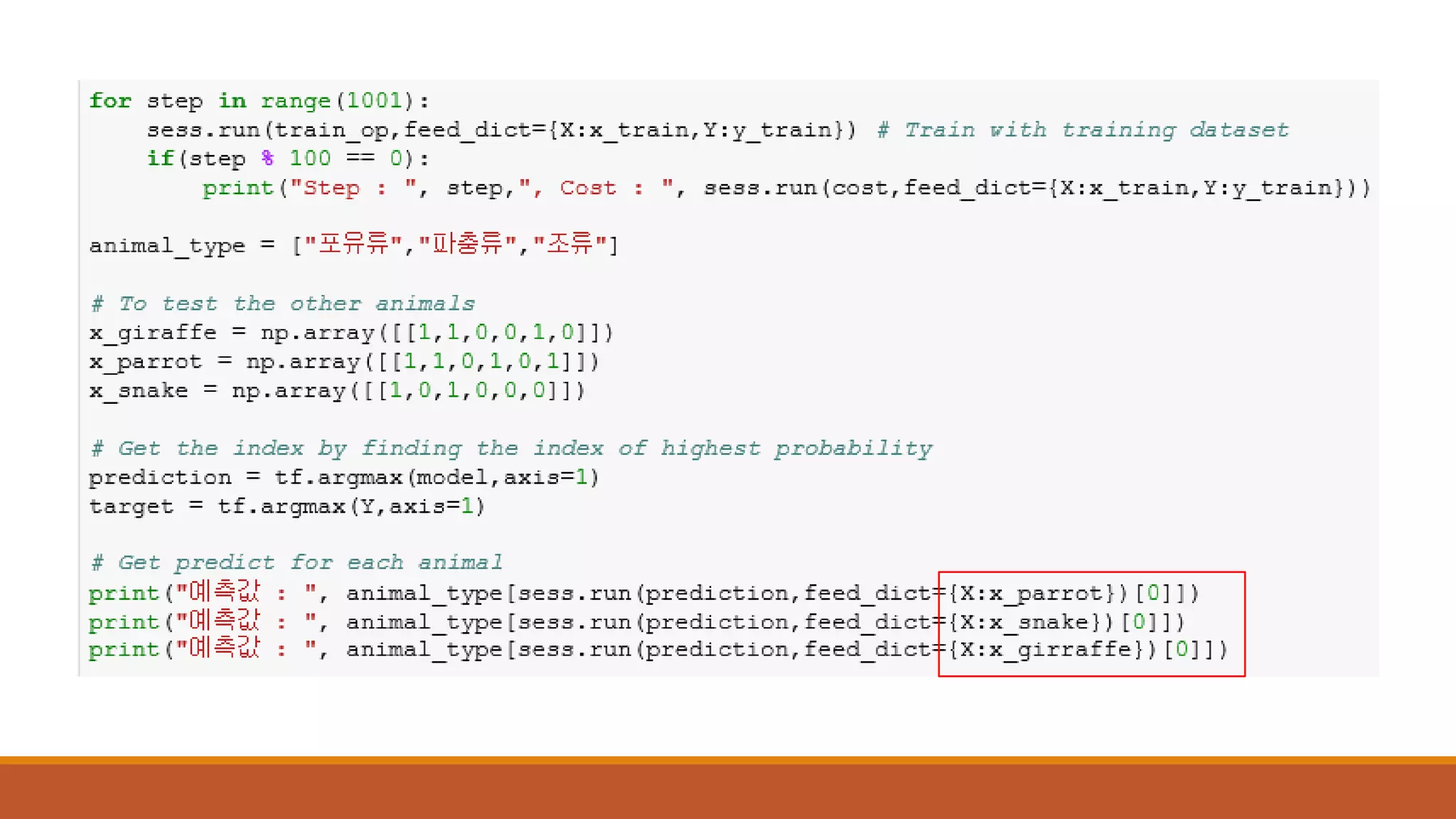Click the x_giraffe variable definition
This screenshot has height=819, width=1456.
coord(153,333)
